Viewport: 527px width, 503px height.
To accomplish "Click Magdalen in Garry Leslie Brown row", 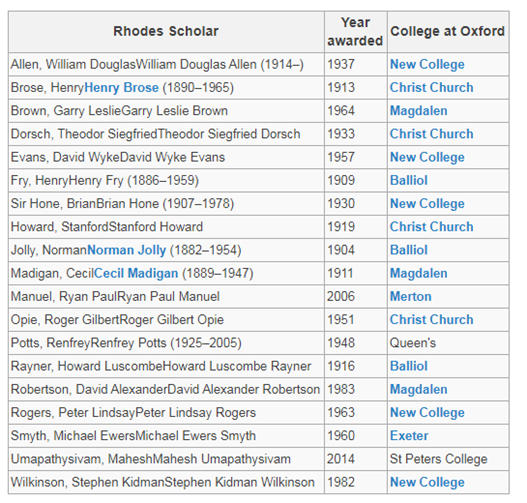I will coord(419,111).
